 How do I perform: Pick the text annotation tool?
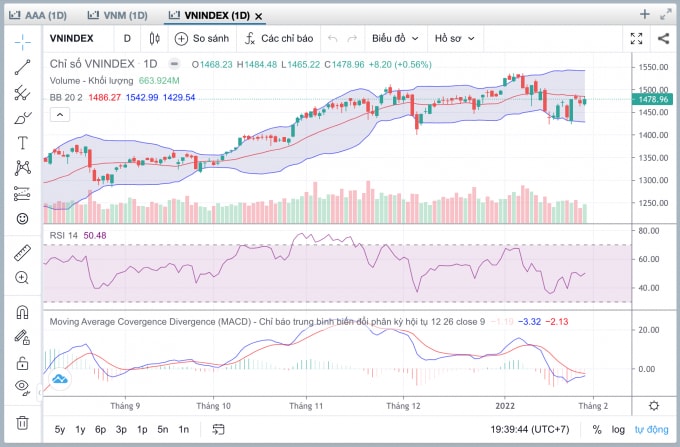[x=23, y=143]
